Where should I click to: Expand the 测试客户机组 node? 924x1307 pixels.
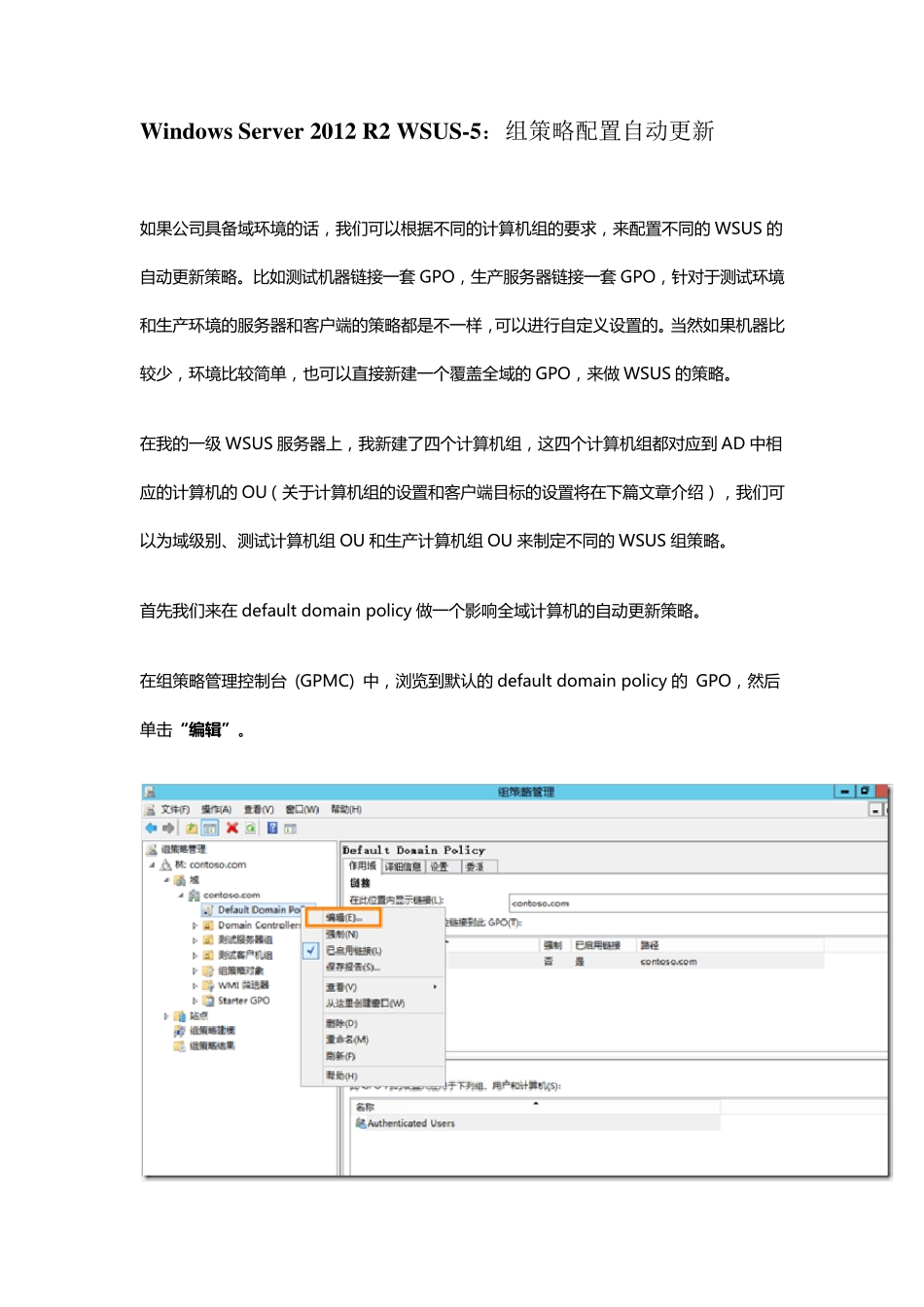click(195, 956)
